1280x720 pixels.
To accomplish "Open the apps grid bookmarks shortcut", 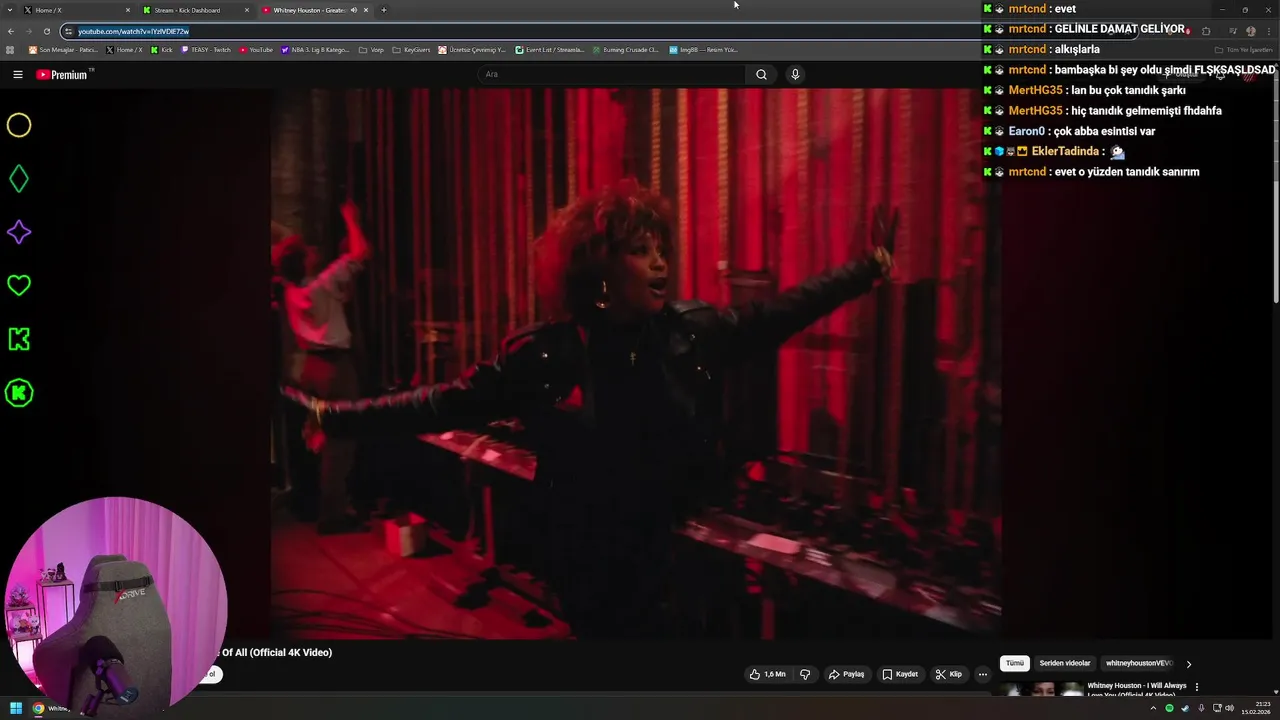I will point(11,49).
